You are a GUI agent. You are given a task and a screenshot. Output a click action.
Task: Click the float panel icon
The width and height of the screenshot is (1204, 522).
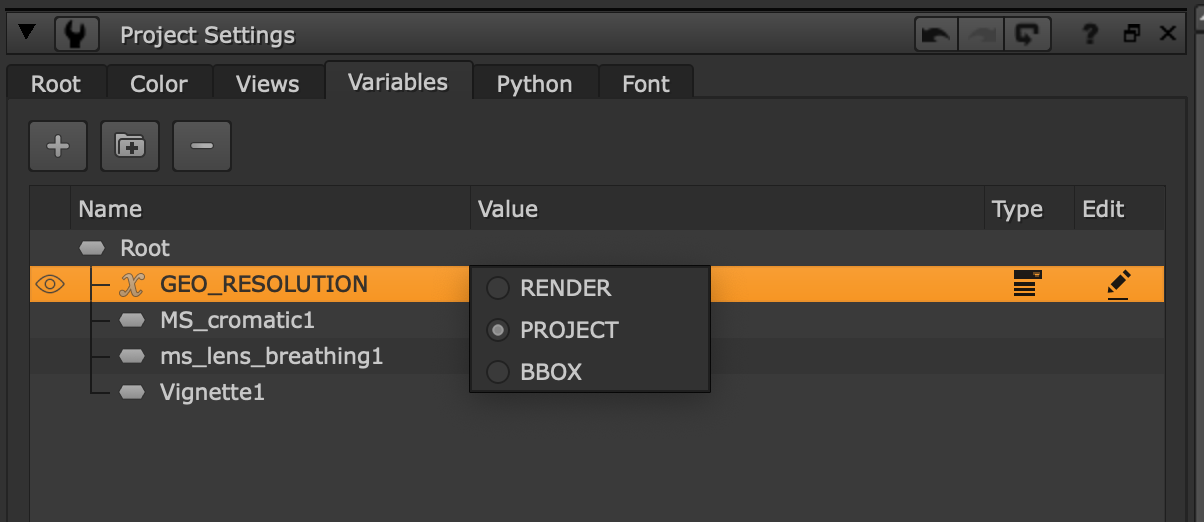(1132, 35)
